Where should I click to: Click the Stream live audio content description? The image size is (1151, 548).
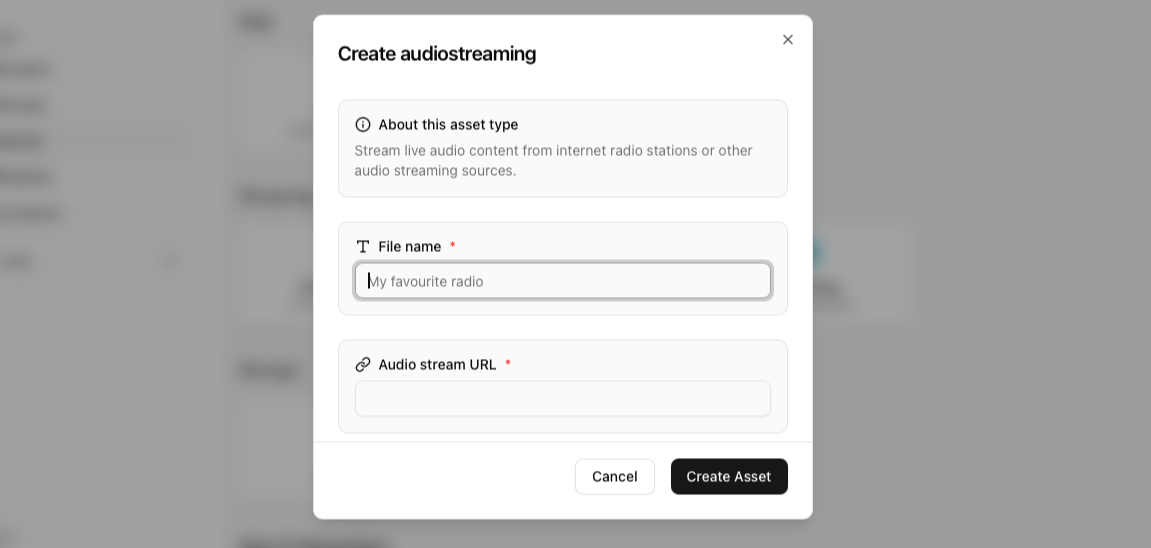[x=553, y=161]
